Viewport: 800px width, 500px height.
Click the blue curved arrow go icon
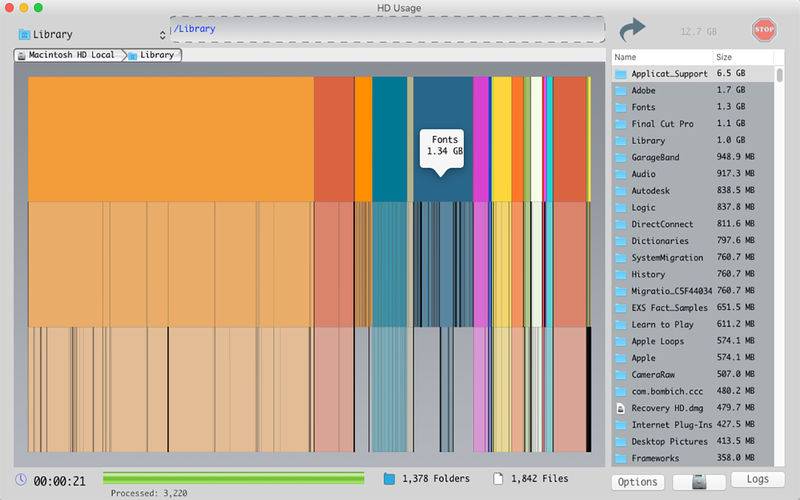[x=632, y=31]
